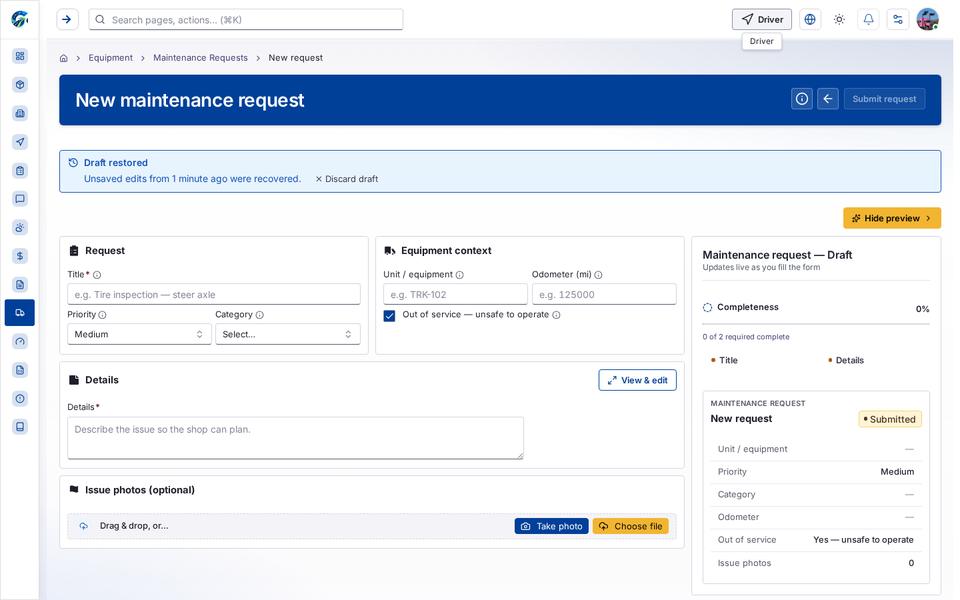Toggle the light/dark theme sun icon
This screenshot has width=960, height=600.
point(839,20)
